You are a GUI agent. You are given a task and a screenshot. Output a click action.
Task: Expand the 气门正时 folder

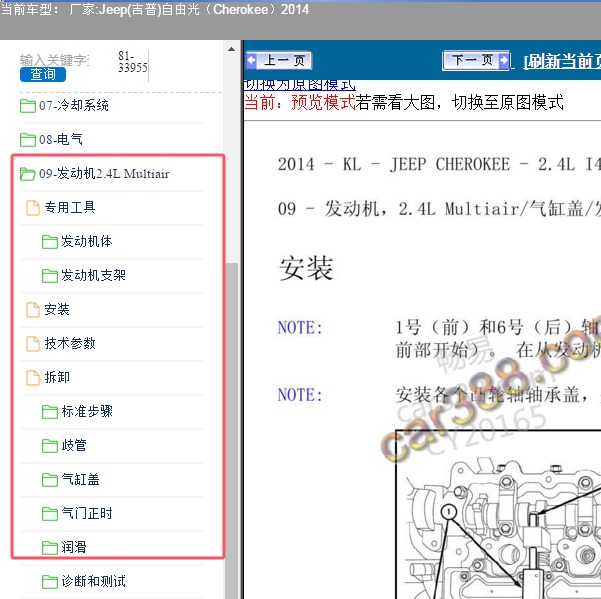87,514
